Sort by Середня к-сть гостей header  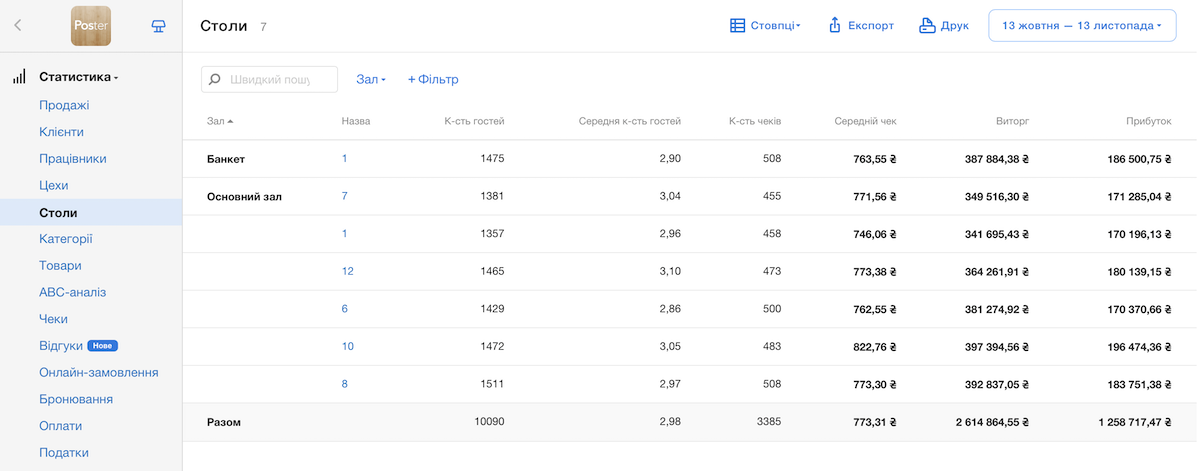click(629, 121)
